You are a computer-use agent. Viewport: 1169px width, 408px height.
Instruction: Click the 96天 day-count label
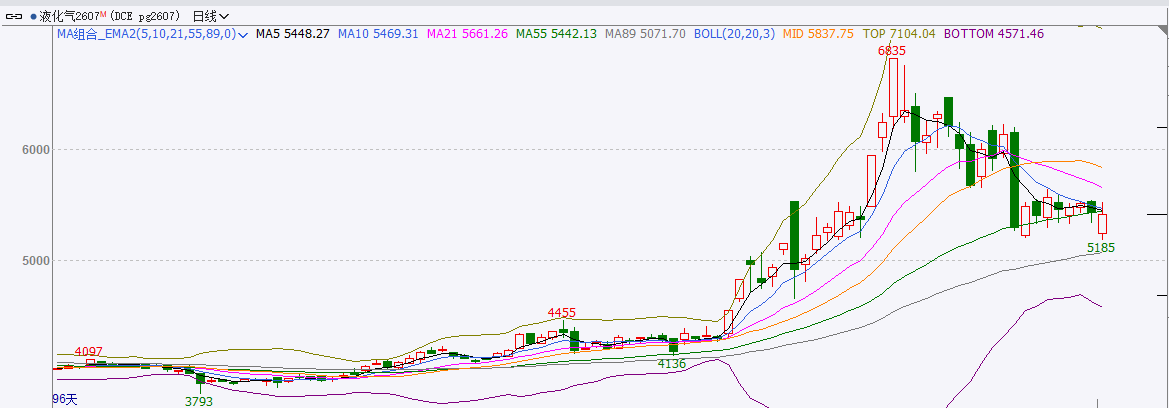pos(64,399)
